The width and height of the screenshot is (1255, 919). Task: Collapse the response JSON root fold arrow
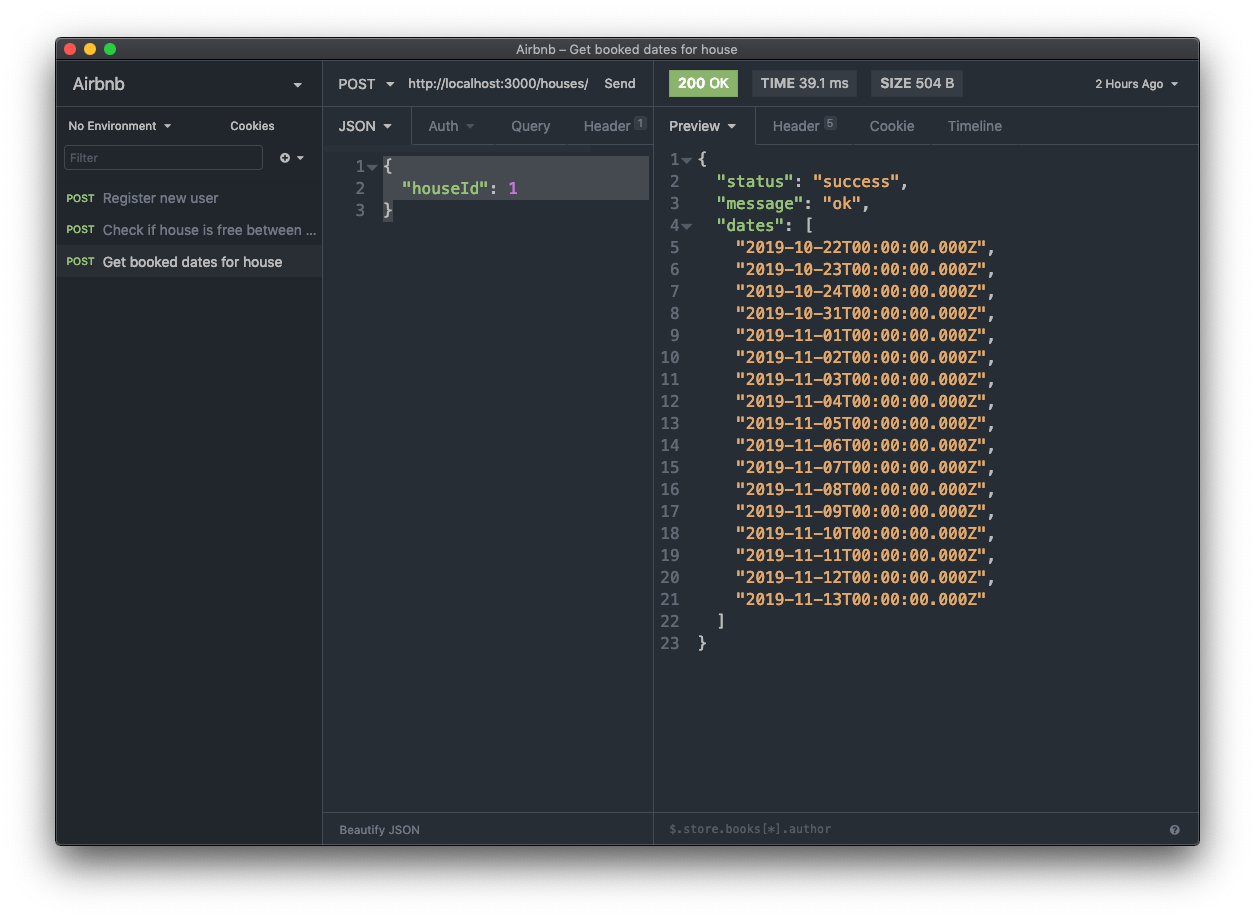(x=687, y=160)
